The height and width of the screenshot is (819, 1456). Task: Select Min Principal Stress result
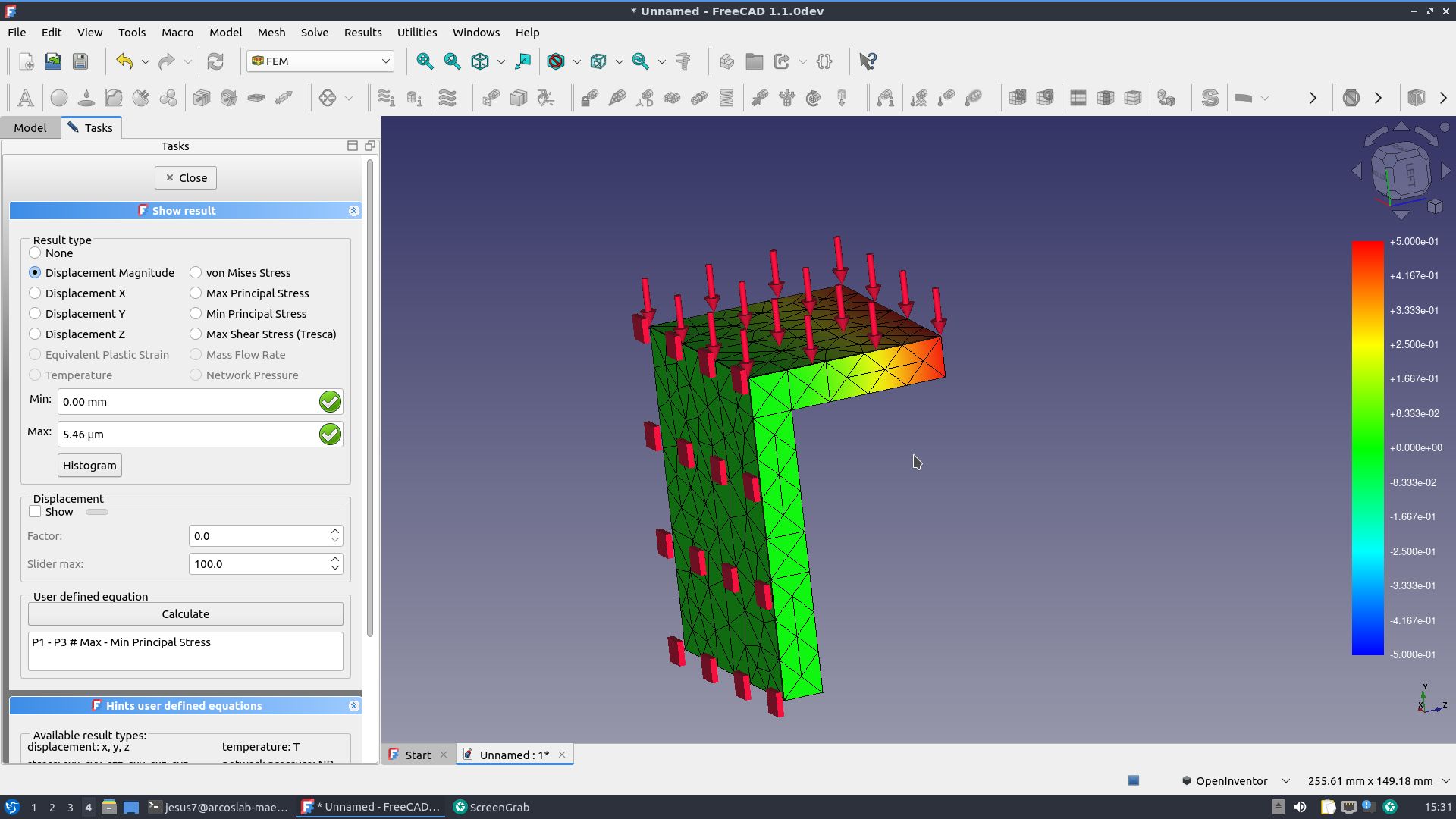click(249, 314)
